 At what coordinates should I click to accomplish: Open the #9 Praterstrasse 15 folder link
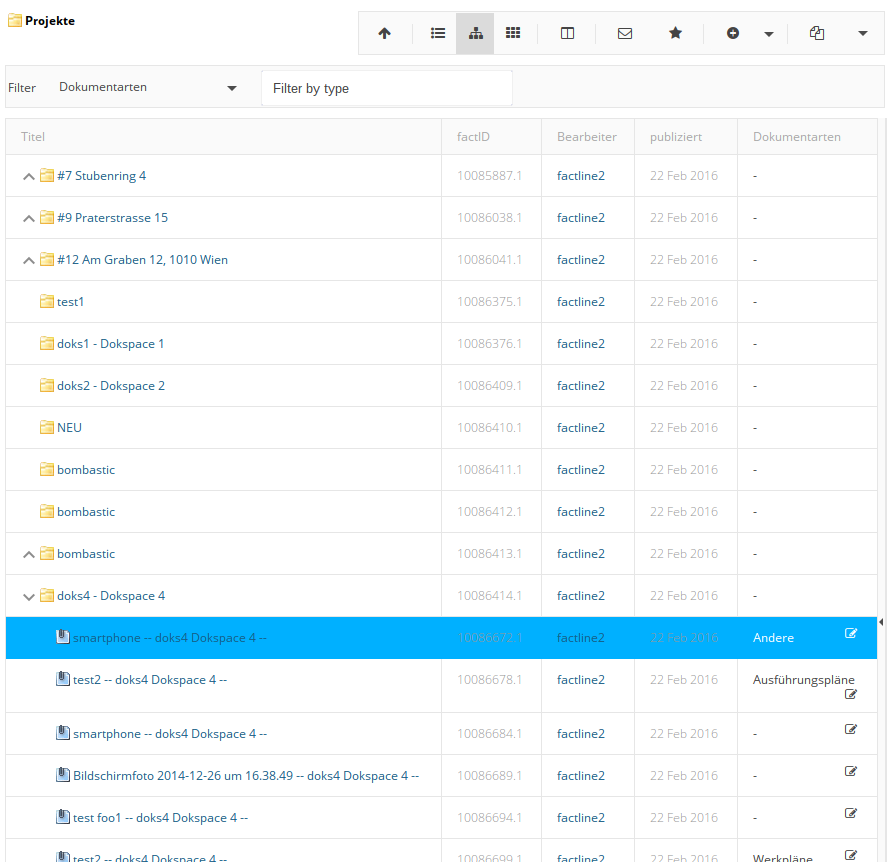tap(112, 218)
